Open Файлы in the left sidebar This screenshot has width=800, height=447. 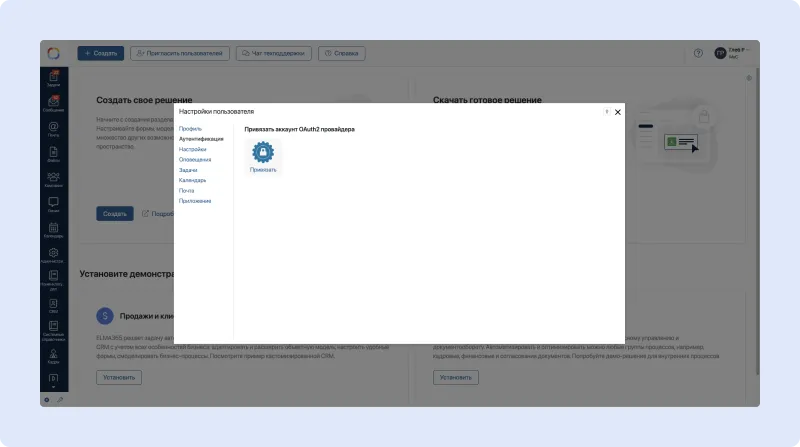coord(53,153)
